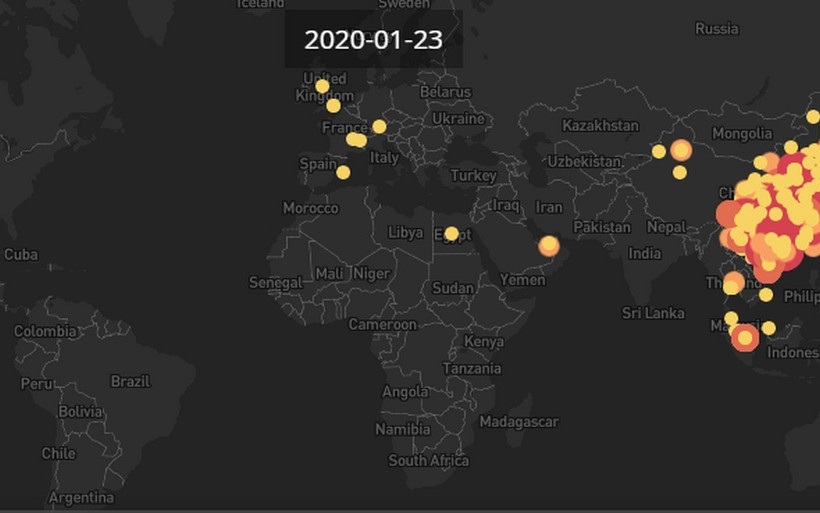Select the yellow marker just below United Kingdom label
This screenshot has height=513, width=820.
[x=333, y=105]
